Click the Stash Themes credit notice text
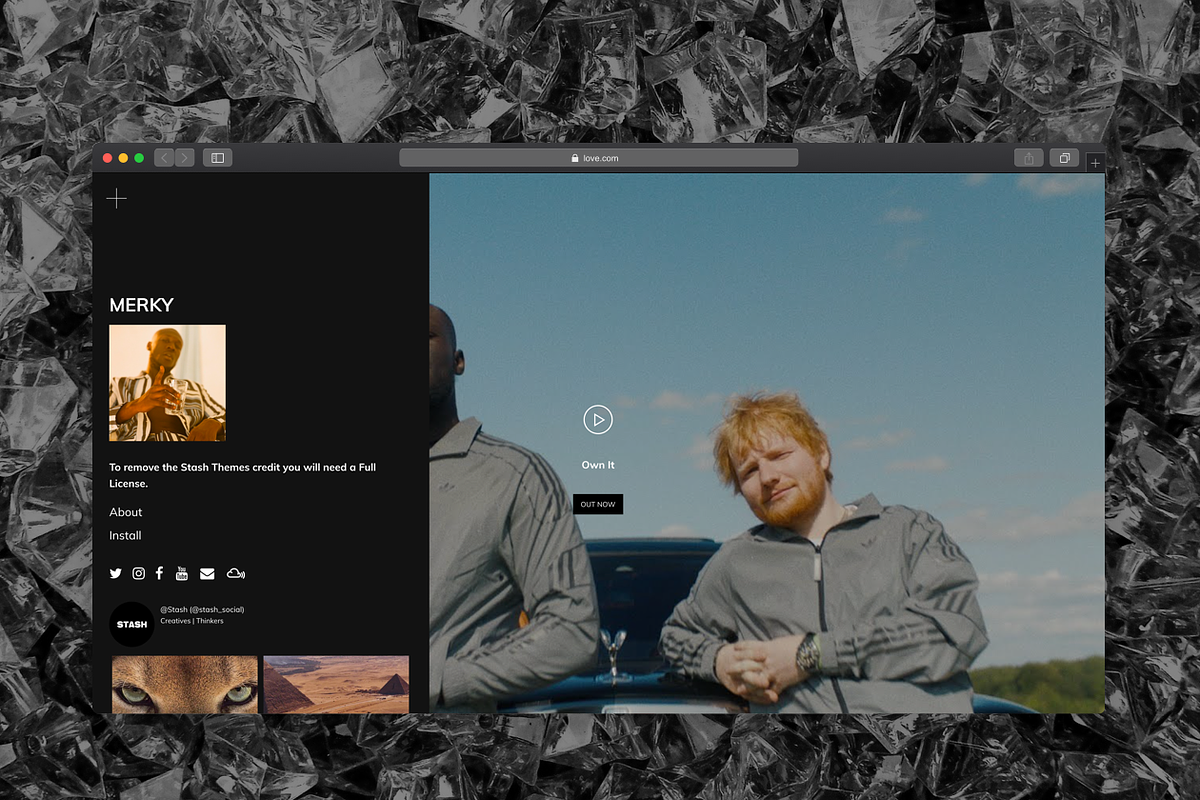The height and width of the screenshot is (800, 1200). [x=243, y=475]
